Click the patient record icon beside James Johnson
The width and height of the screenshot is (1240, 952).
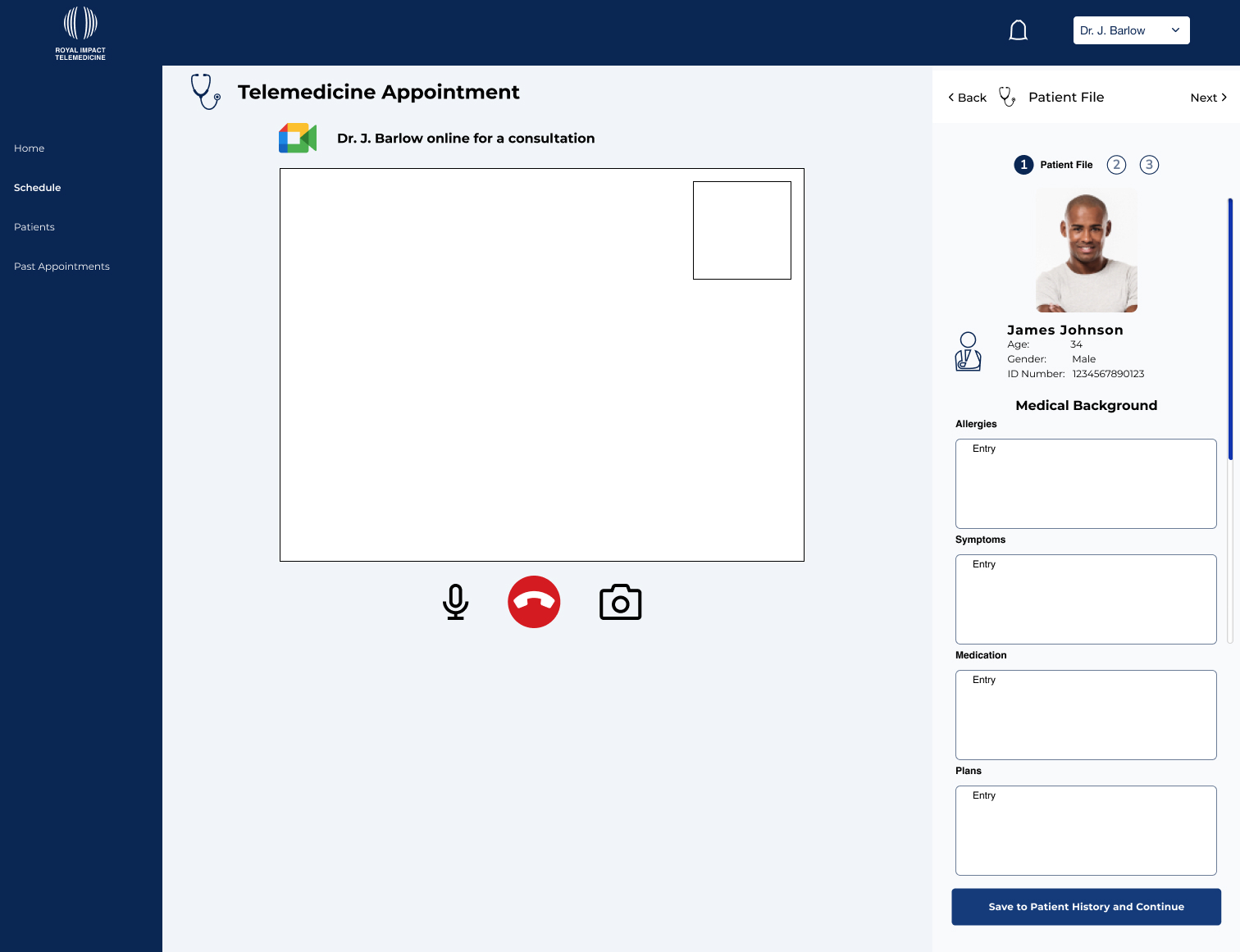968,352
